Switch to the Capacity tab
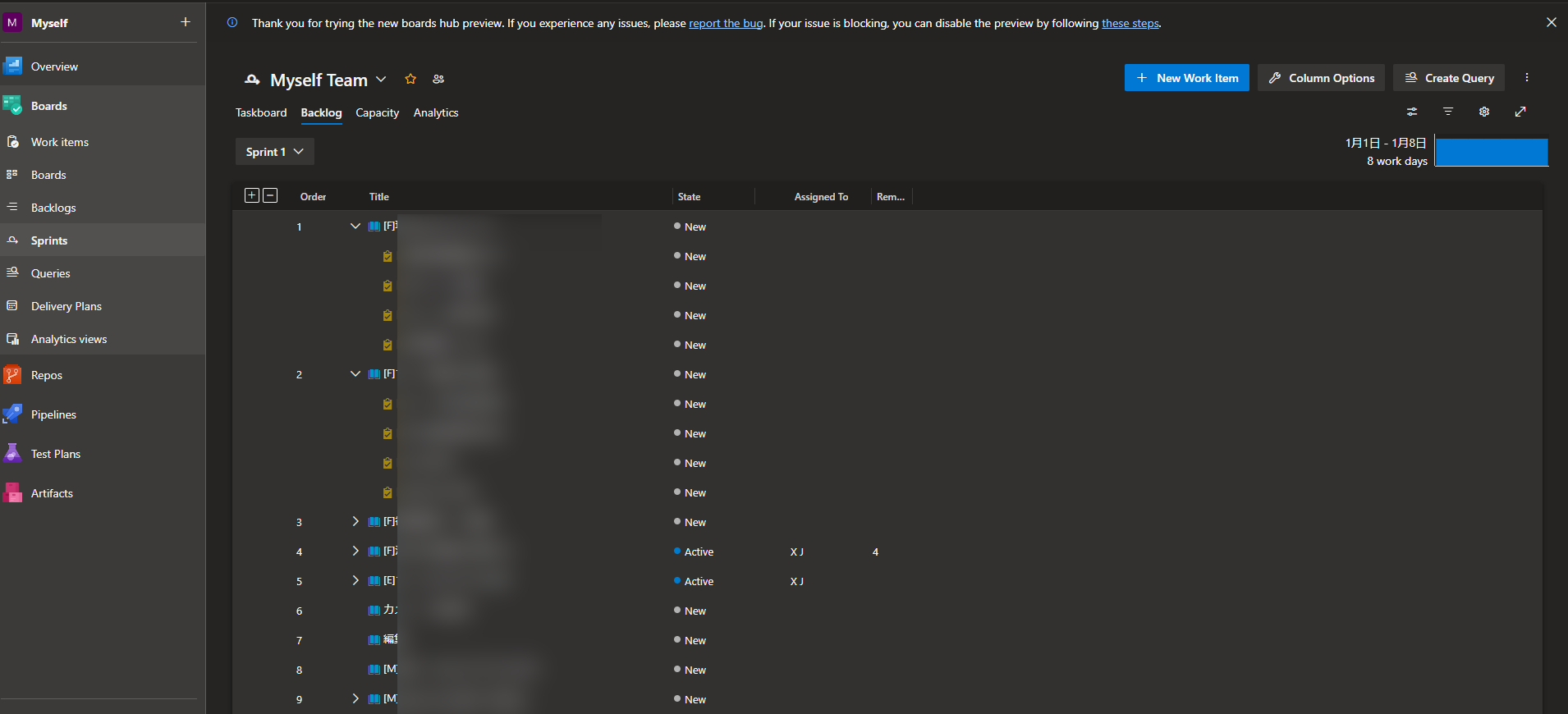Image resolution: width=1568 pixels, height=714 pixels. tap(377, 112)
